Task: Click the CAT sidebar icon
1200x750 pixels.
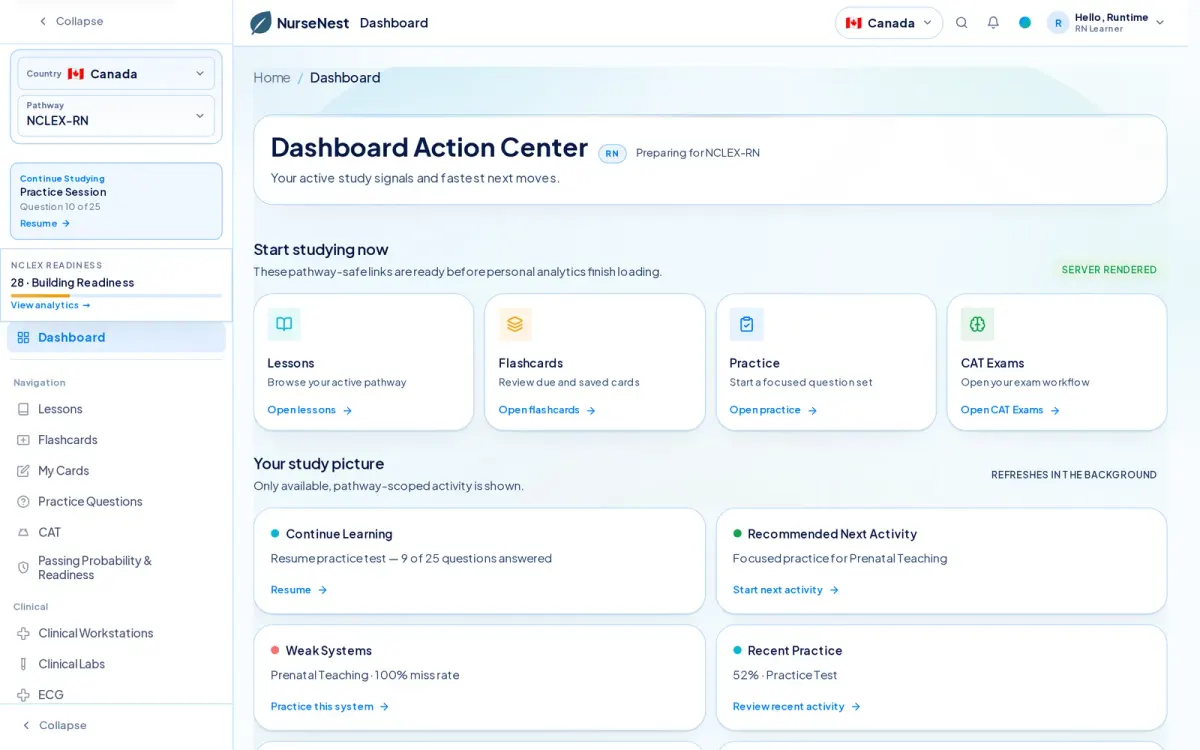Action: (x=23, y=533)
